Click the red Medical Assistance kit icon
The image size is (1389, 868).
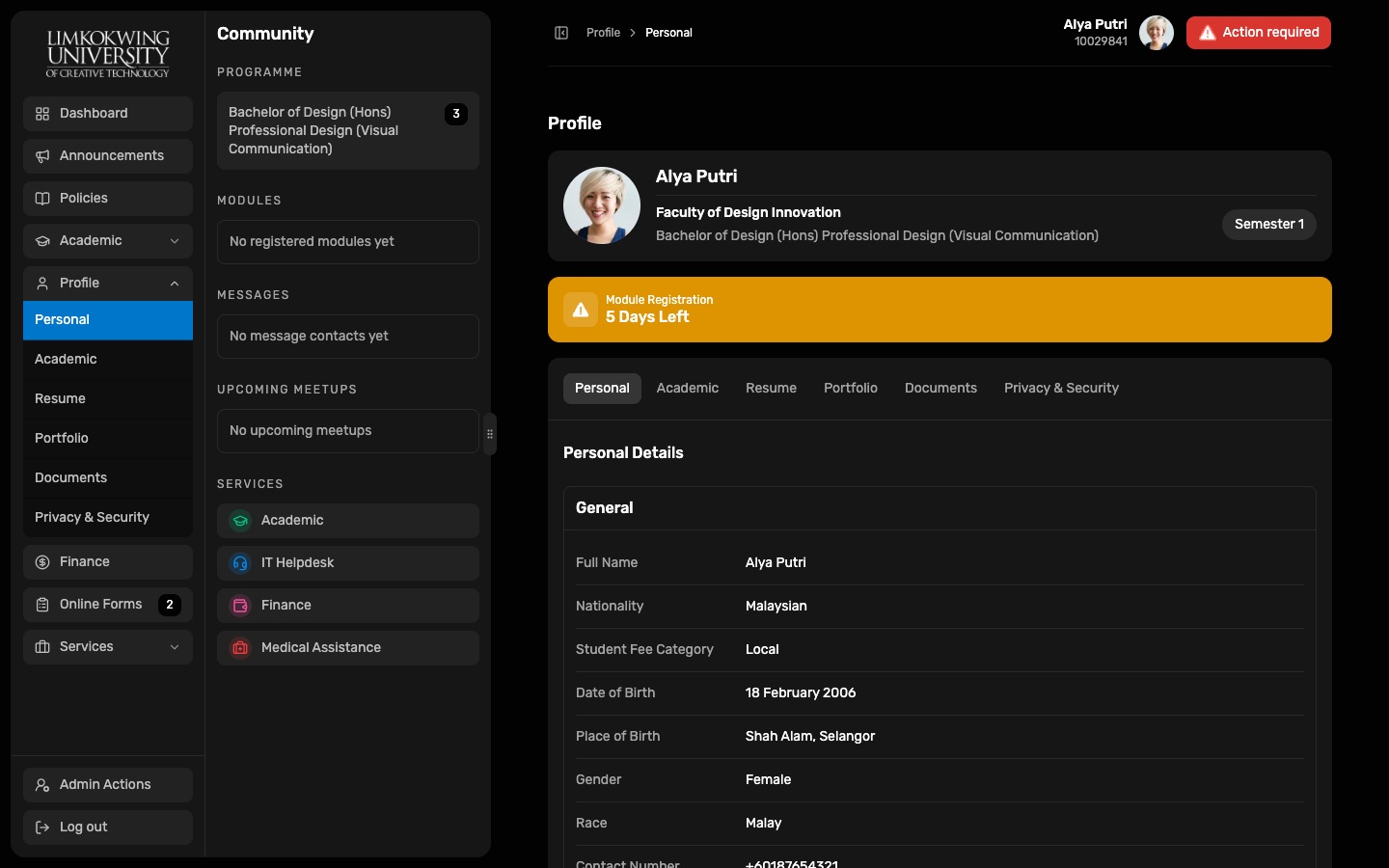(240, 648)
